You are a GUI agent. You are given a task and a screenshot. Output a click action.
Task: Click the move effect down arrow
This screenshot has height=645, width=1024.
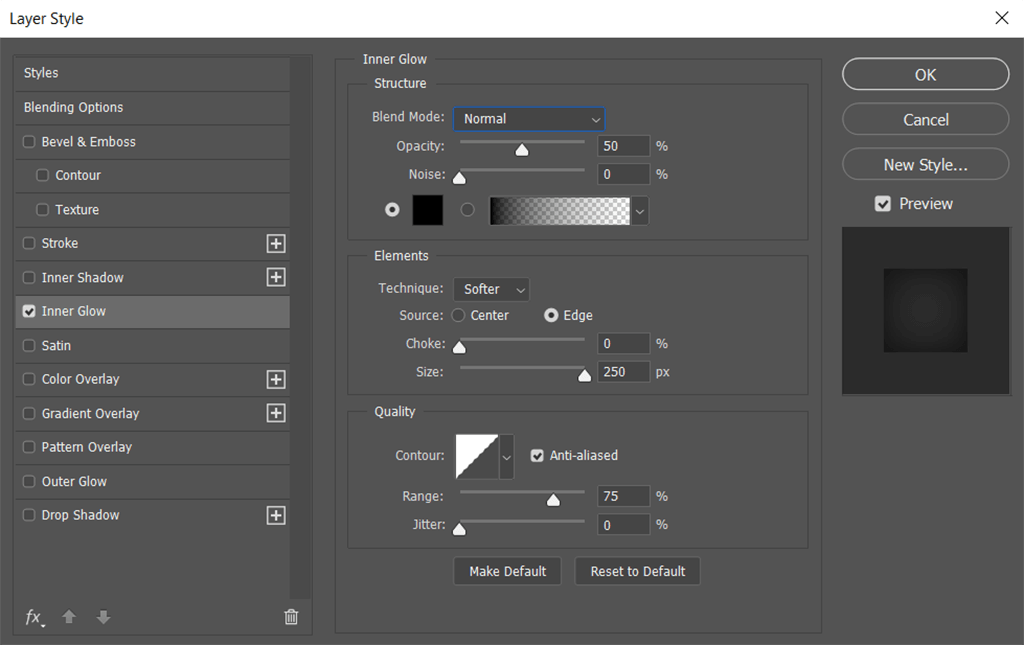coord(103,617)
